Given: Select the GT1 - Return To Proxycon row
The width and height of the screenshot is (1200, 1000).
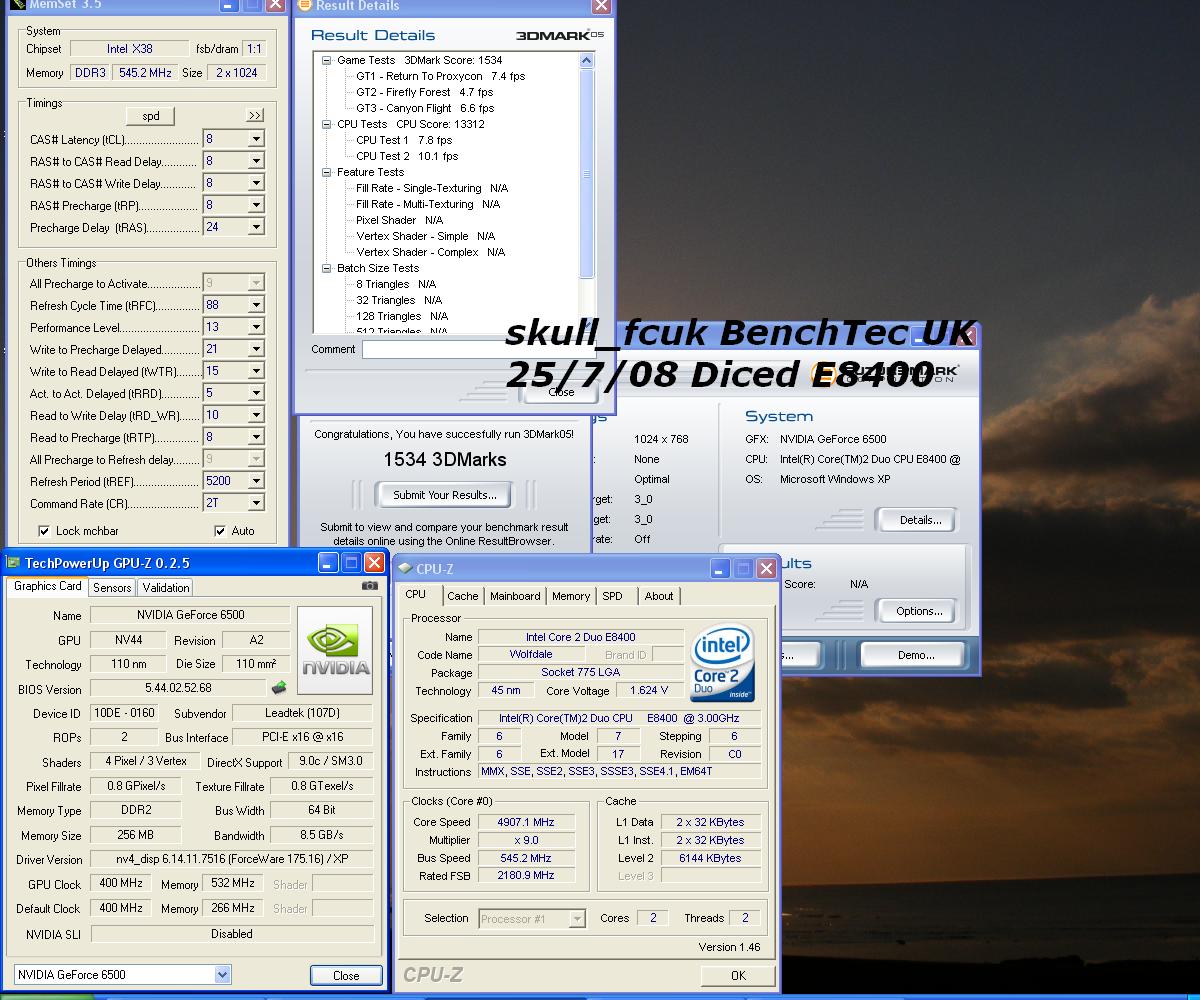Looking at the screenshot, I should point(440,76).
